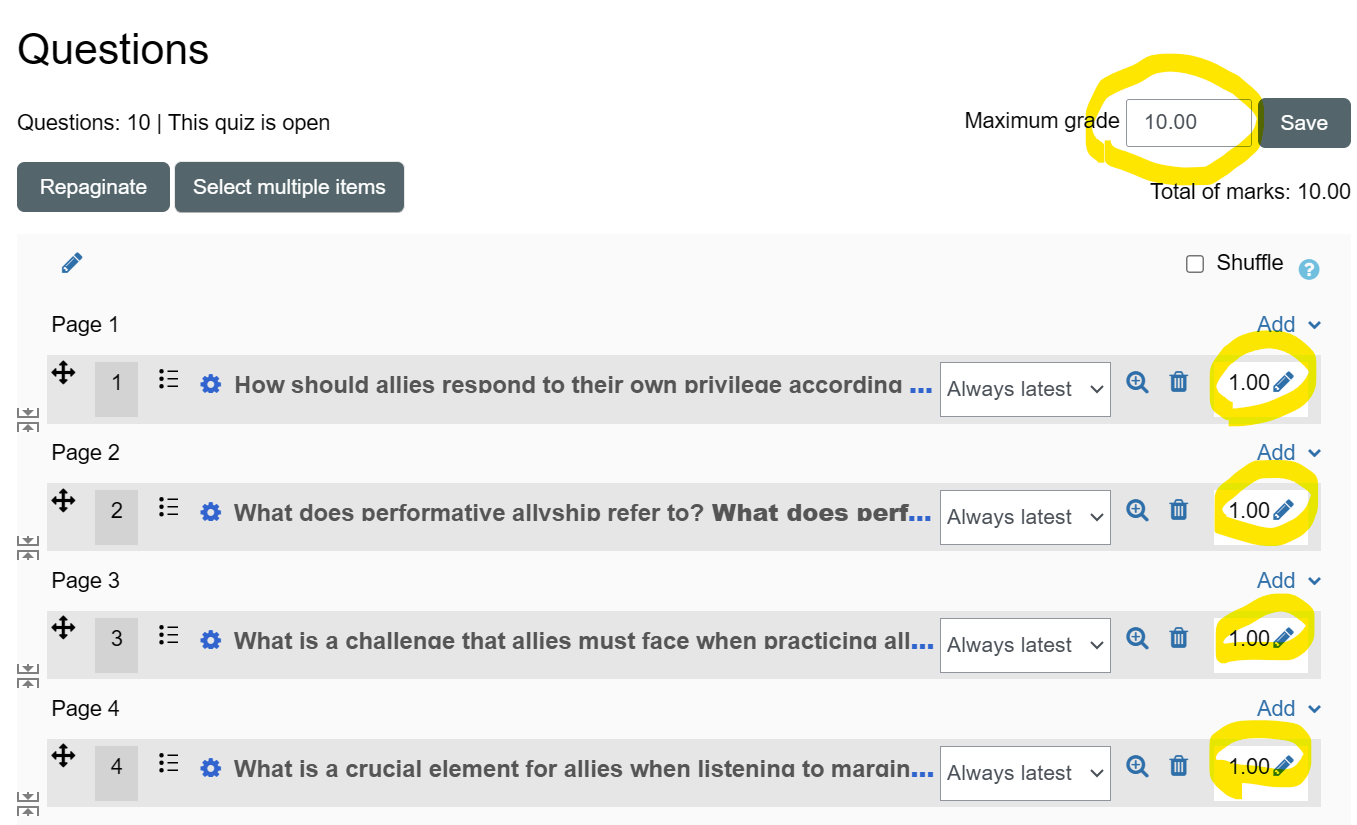Screen dimensions: 1357x825
Task: Expand the Add menu on Page 1
Action: pos(1288,324)
